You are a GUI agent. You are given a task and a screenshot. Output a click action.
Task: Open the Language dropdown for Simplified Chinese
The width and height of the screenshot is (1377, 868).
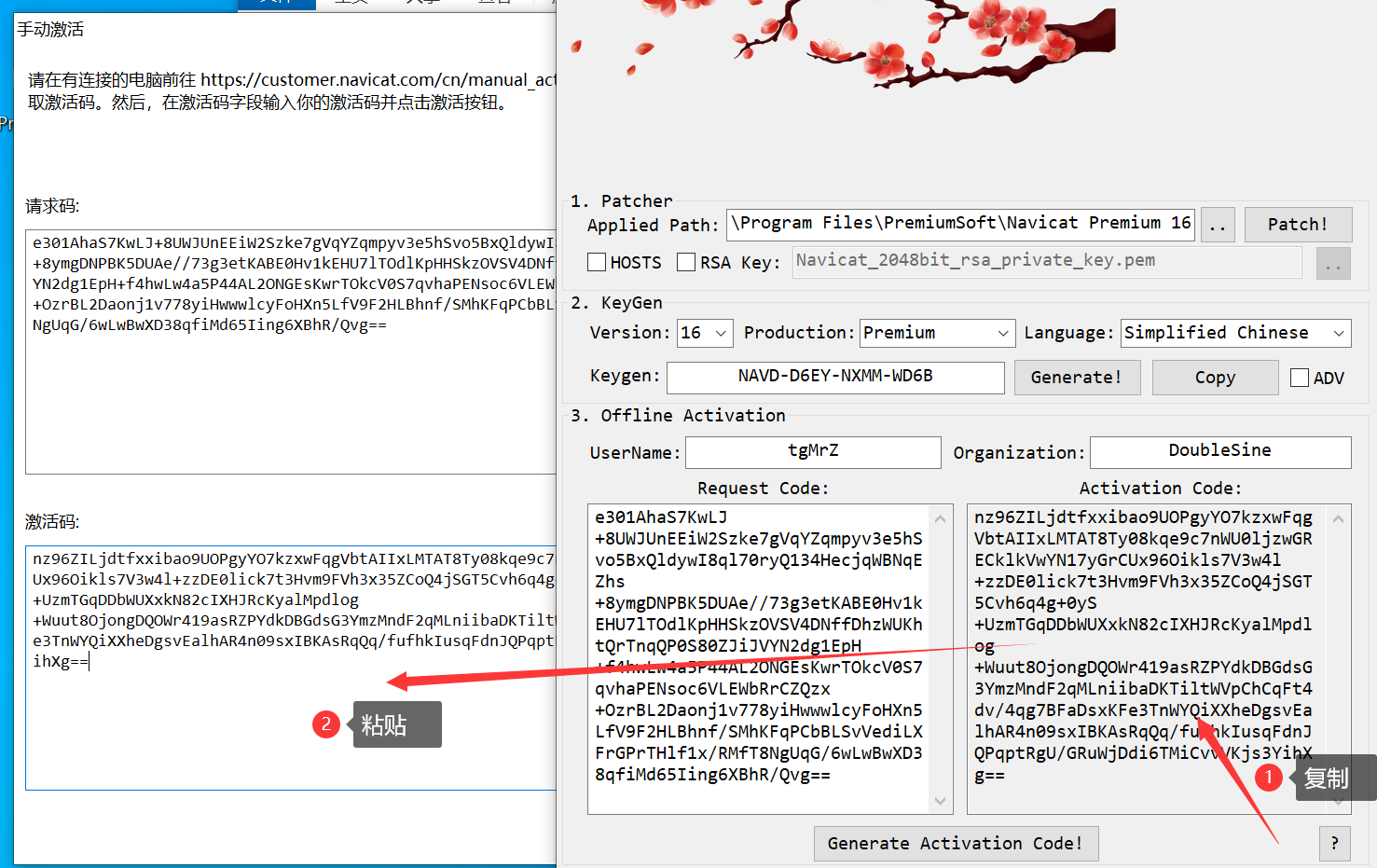(x=1234, y=333)
